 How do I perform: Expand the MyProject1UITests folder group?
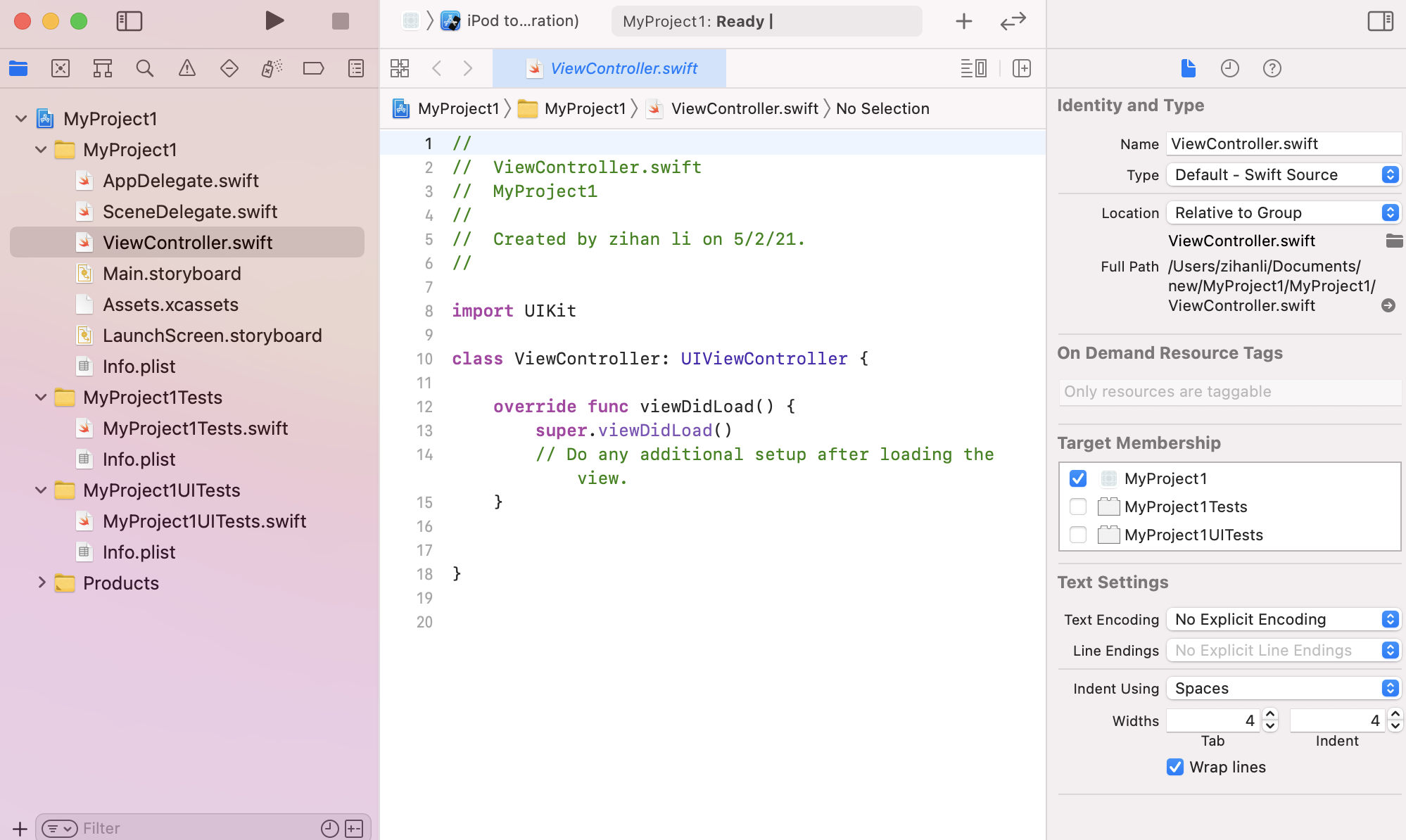(42, 490)
